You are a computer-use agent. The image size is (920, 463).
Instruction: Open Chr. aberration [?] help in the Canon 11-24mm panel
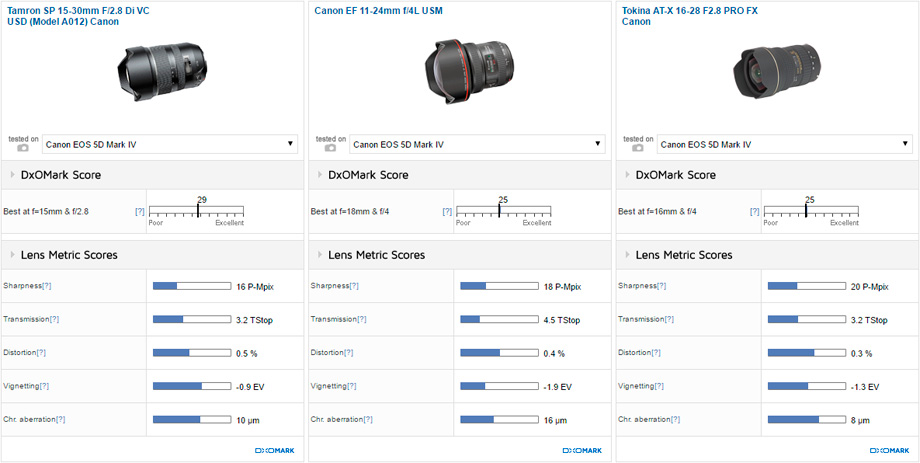(368, 420)
